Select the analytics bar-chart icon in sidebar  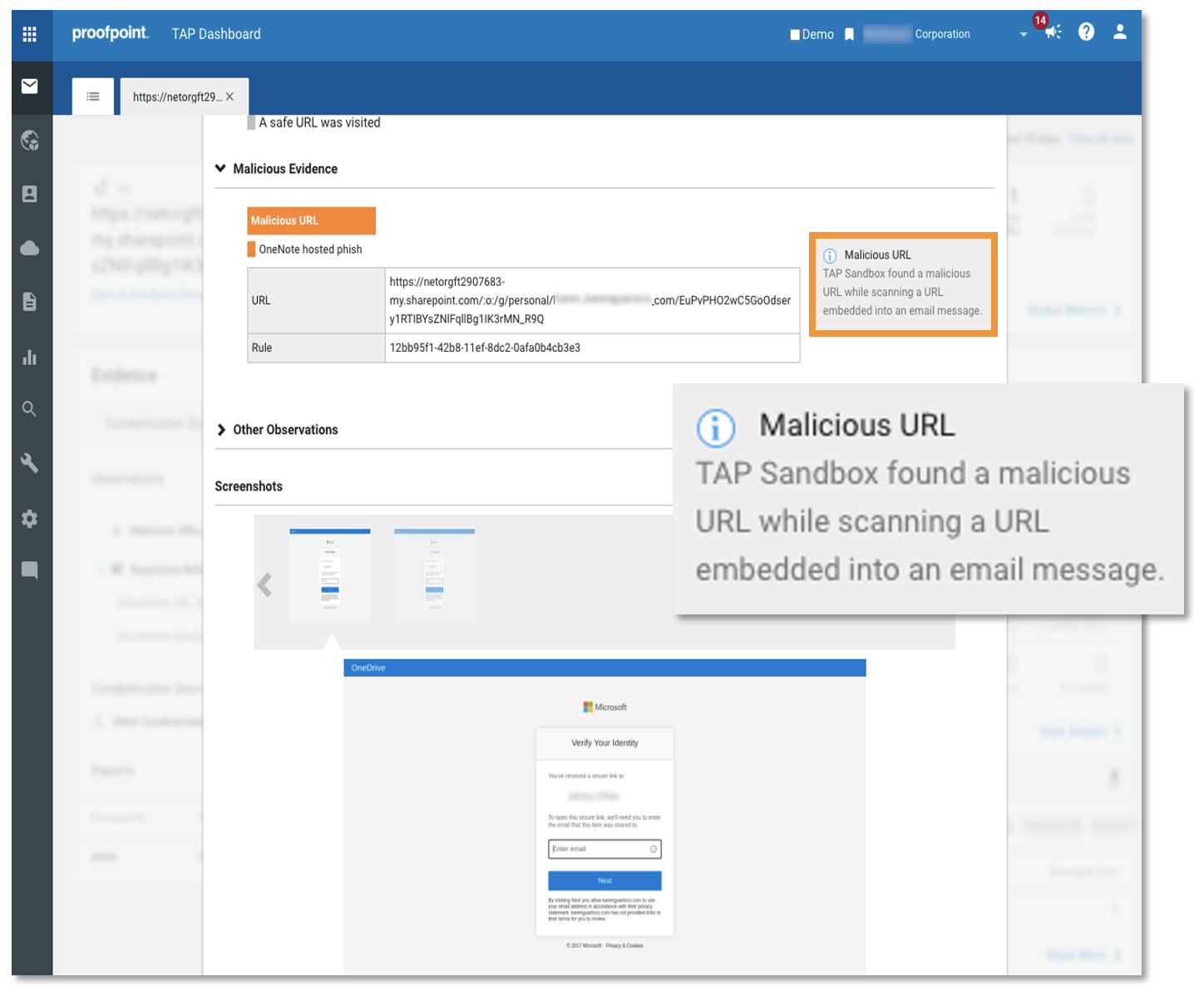pyautogui.click(x=30, y=357)
